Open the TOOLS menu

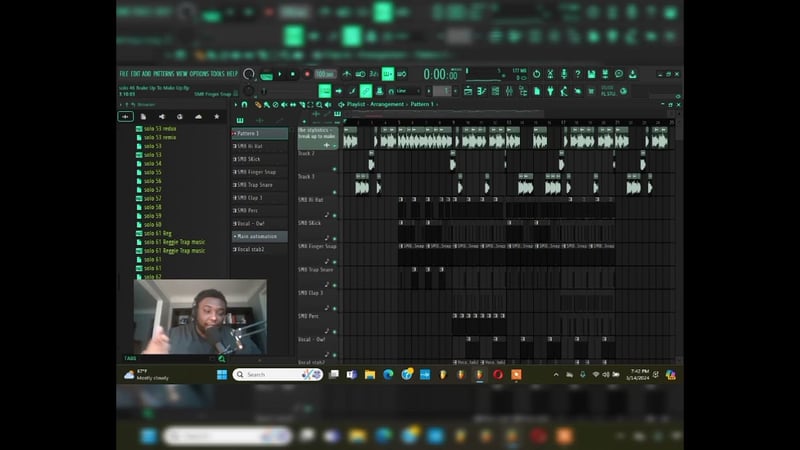tap(218, 74)
